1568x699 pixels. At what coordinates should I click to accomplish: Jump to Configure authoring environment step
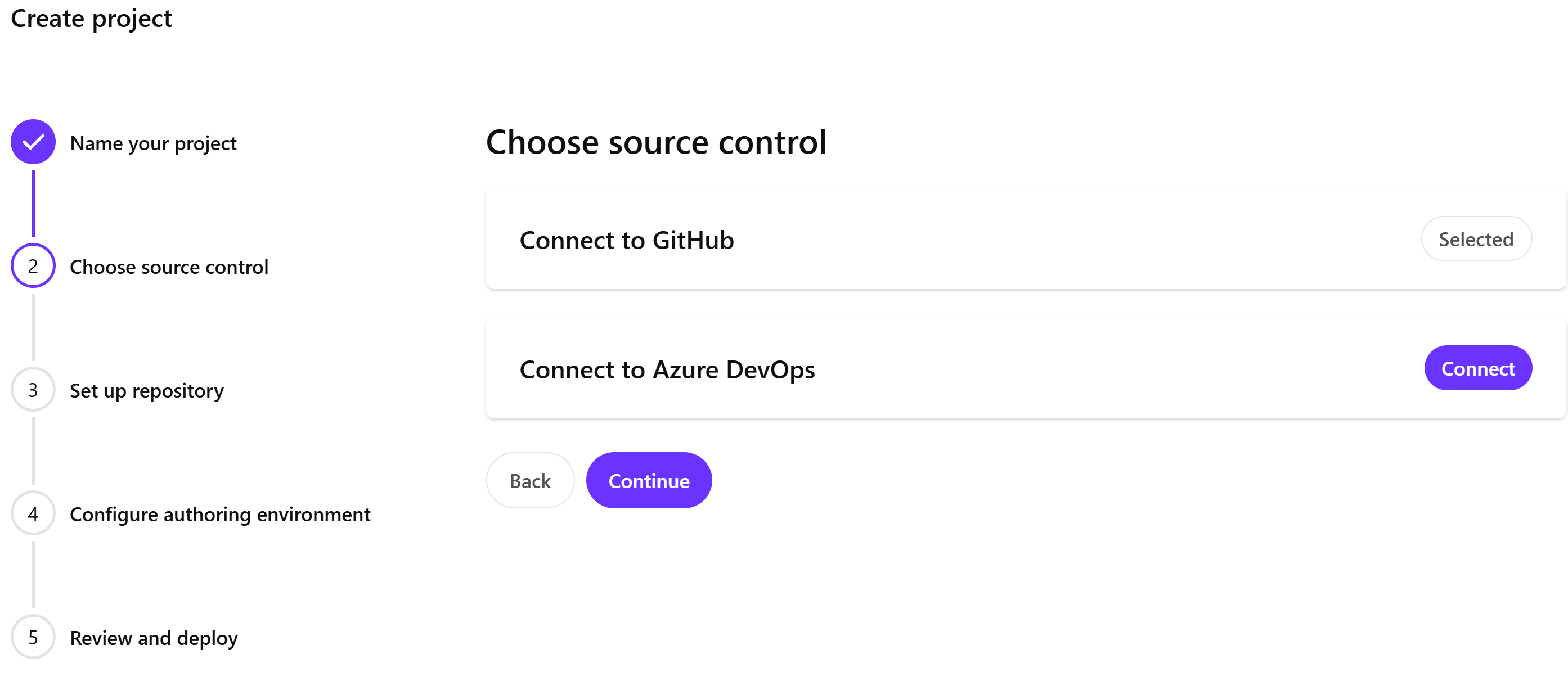point(220,515)
